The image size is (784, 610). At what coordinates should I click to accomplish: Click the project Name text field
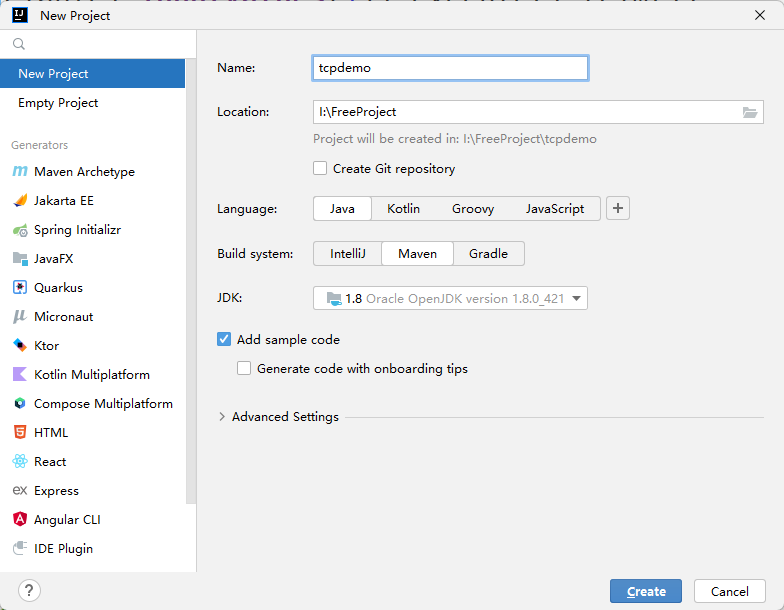click(x=450, y=68)
